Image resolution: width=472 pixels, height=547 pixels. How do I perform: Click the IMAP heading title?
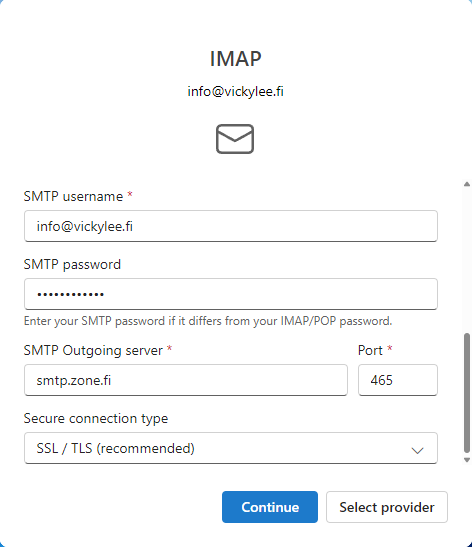(x=235, y=59)
